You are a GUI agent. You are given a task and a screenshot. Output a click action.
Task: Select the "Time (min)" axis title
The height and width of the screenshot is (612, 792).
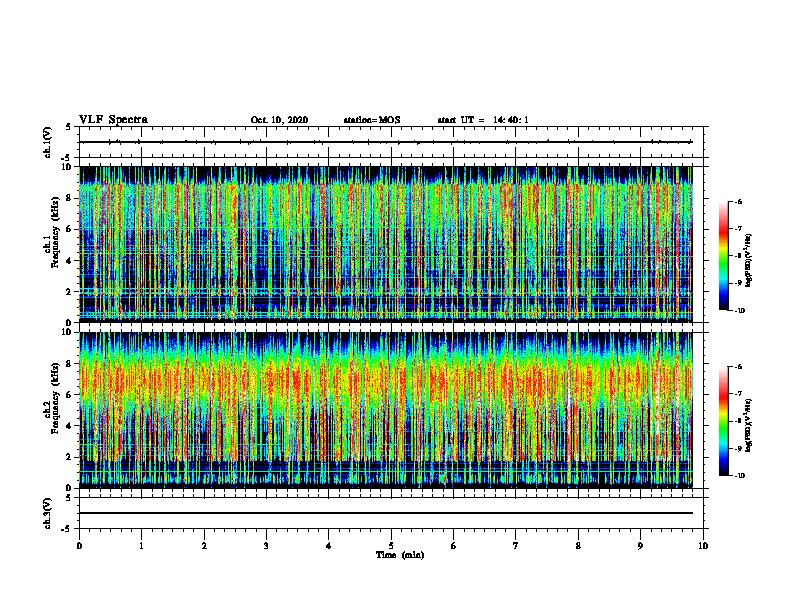tap(400, 555)
